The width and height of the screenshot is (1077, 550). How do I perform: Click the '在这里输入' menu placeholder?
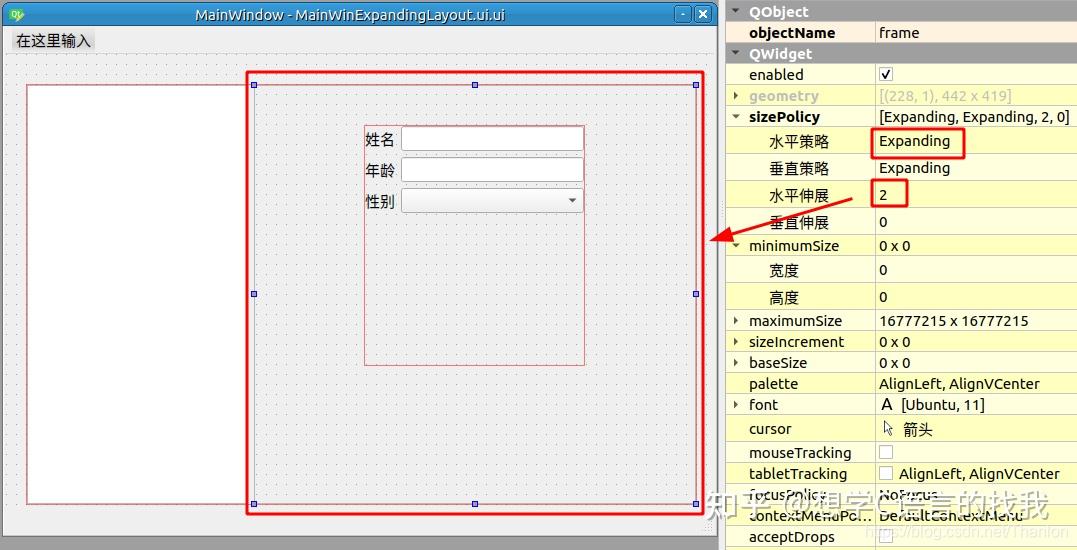tap(53, 41)
